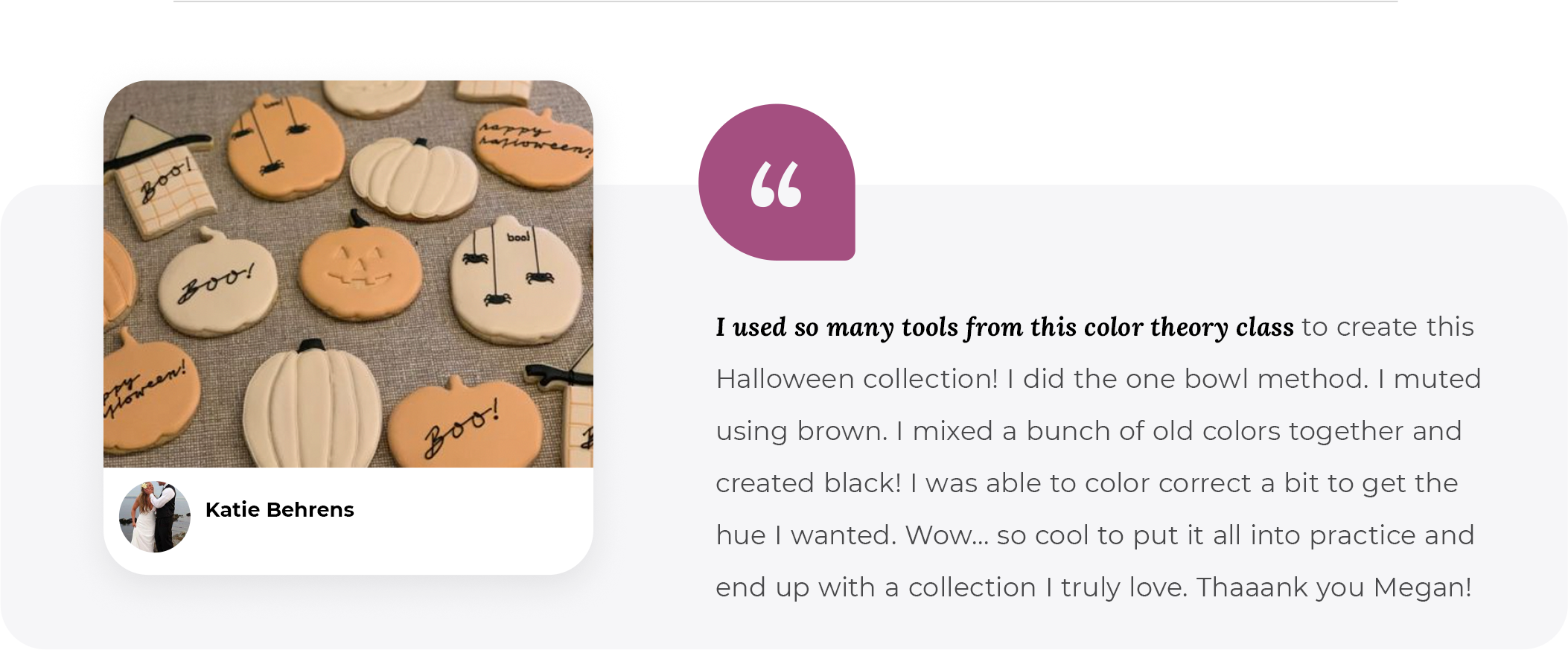Click the text 'Halloween collection!'
This screenshot has height=650, width=1568.
pos(857,379)
